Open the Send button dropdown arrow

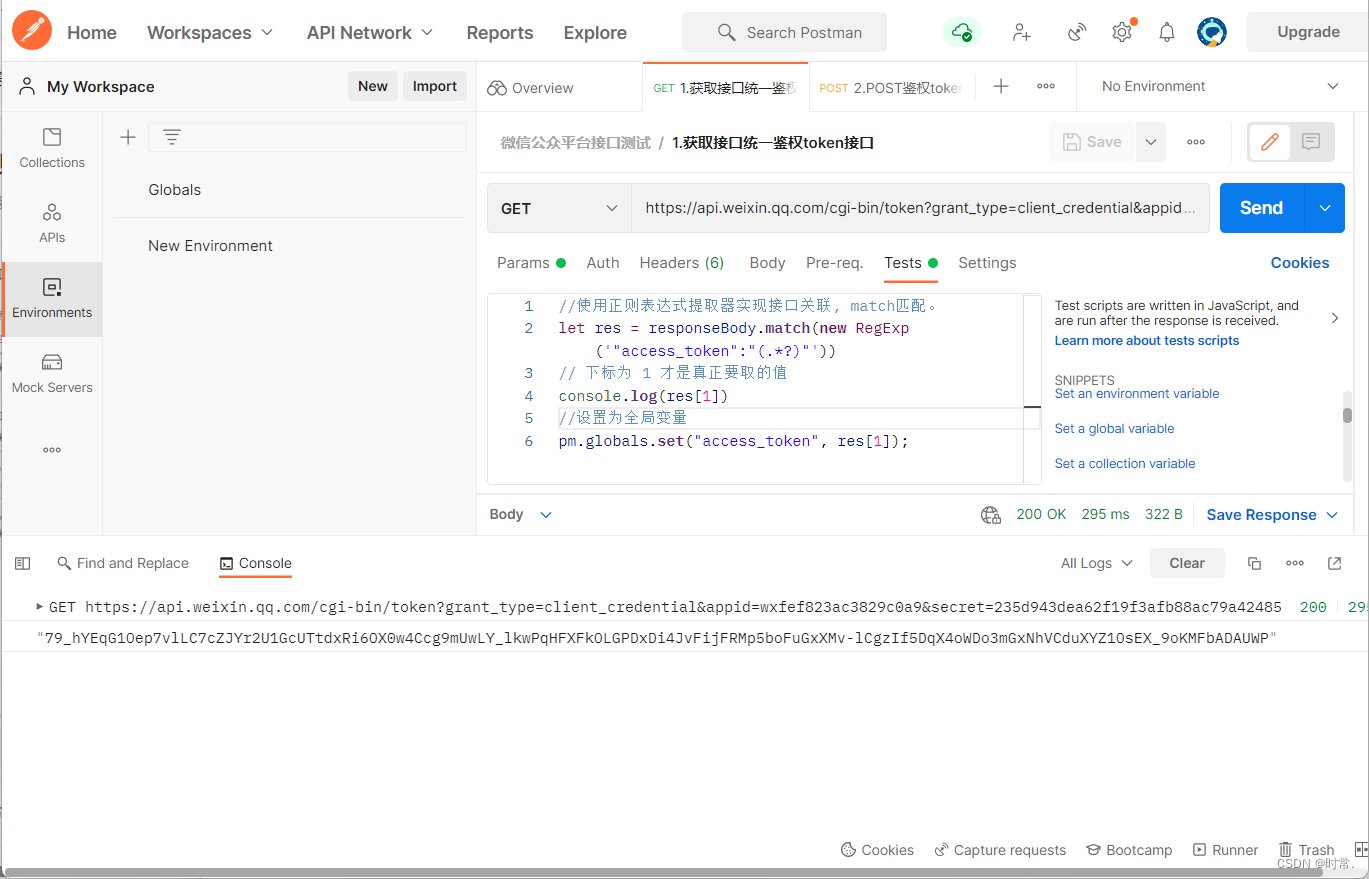(1325, 208)
